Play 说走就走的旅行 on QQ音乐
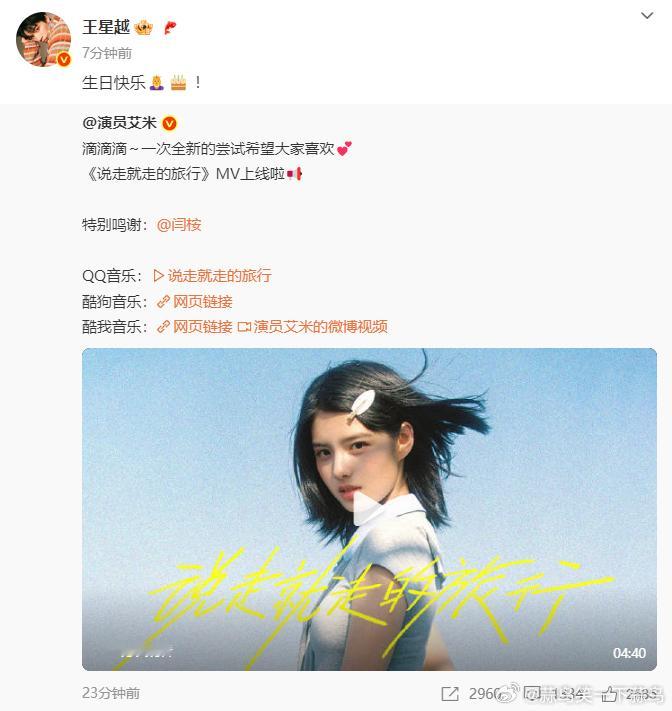Viewport: 672px width, 711px height. [x=212, y=276]
